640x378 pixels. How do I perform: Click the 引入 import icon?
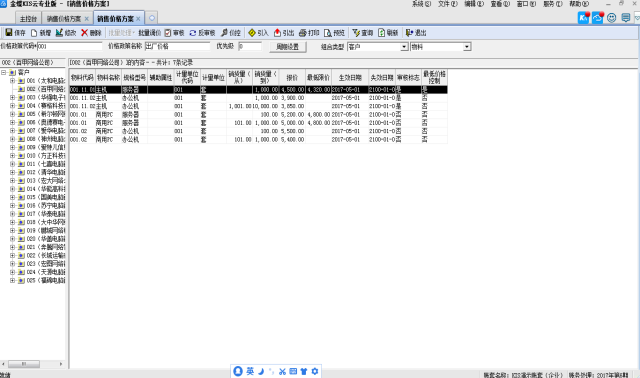point(252,33)
